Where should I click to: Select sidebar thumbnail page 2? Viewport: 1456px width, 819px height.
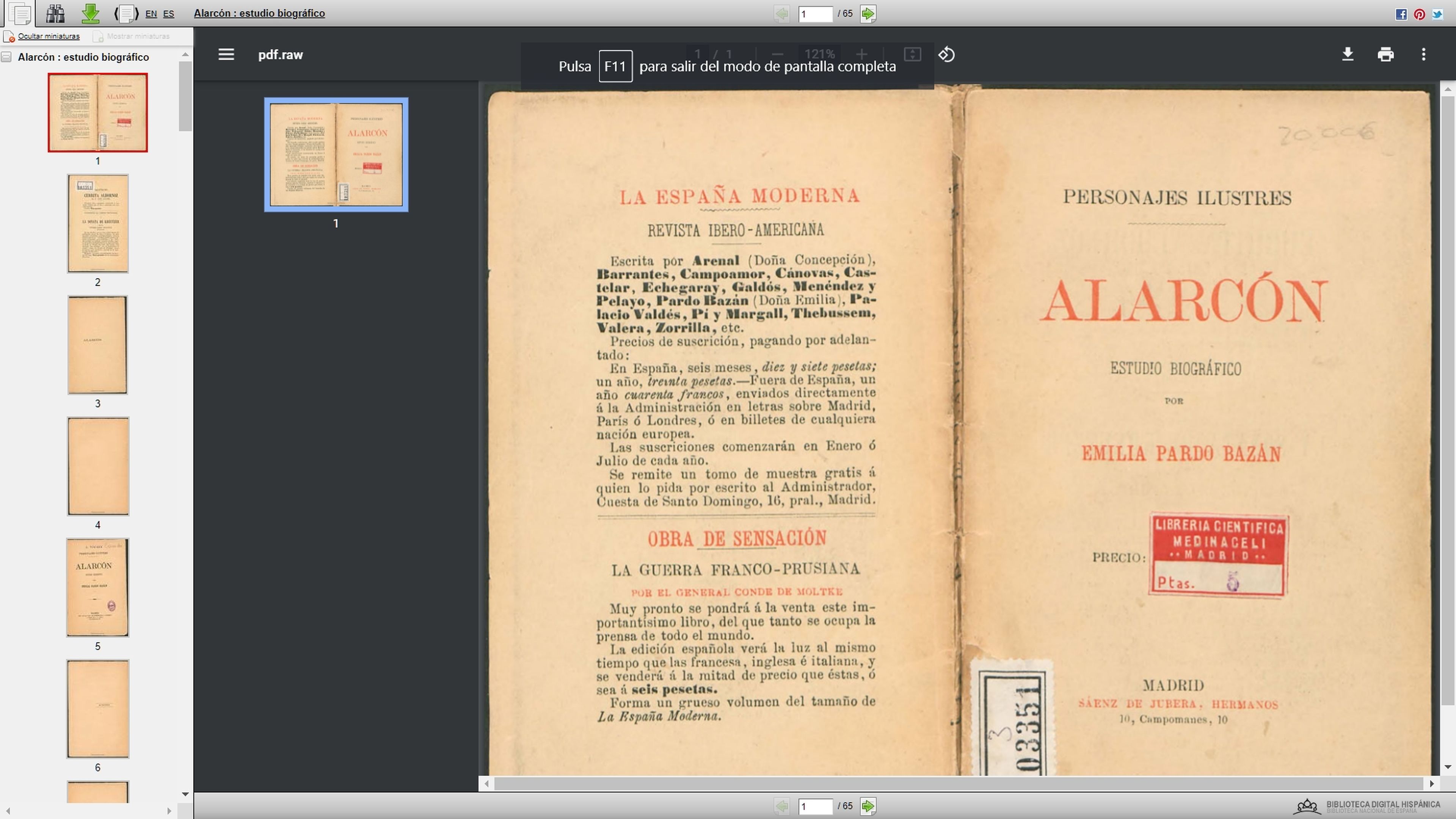(98, 224)
